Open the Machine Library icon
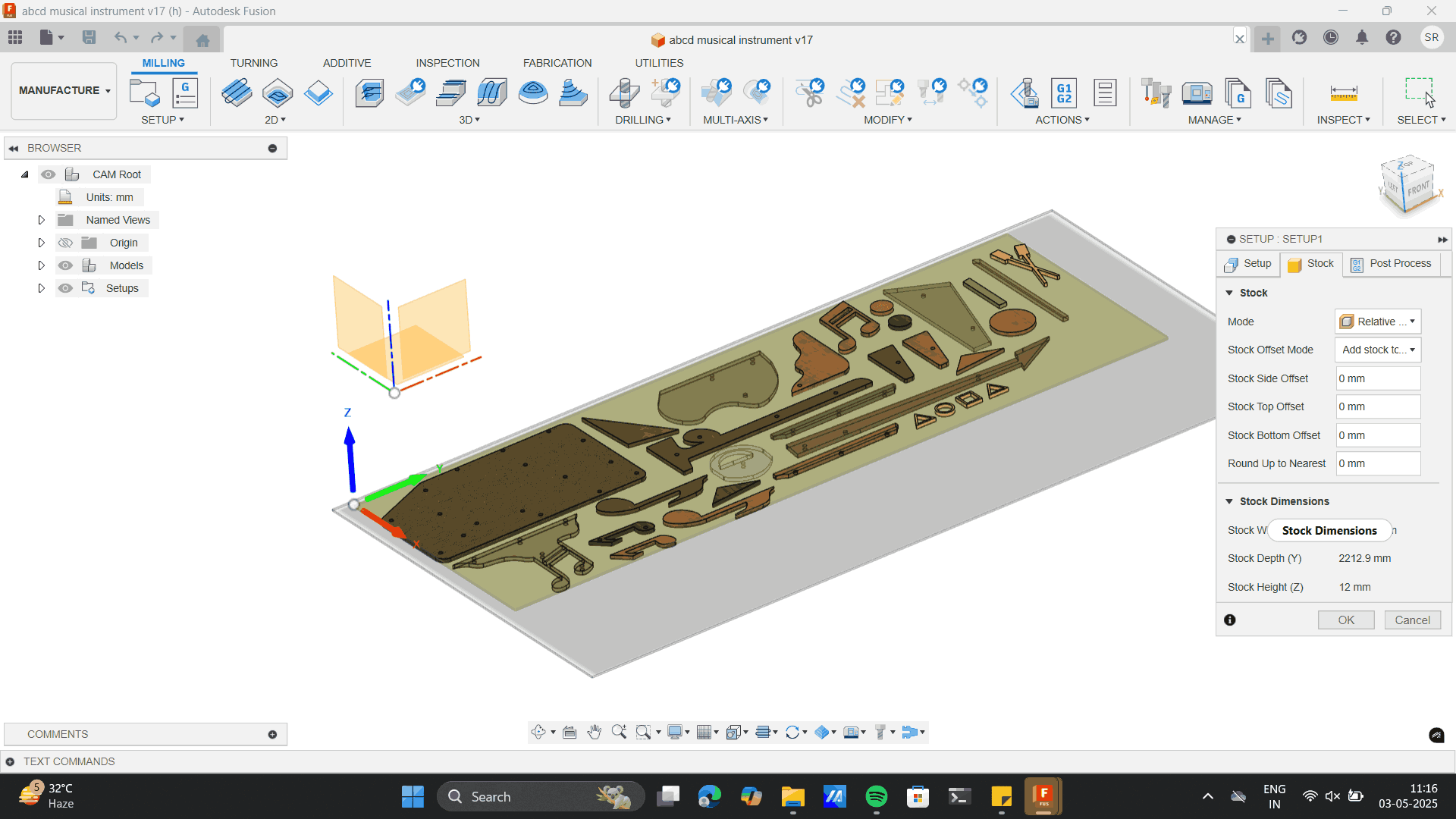Image resolution: width=1456 pixels, height=819 pixels. pyautogui.click(x=1197, y=93)
